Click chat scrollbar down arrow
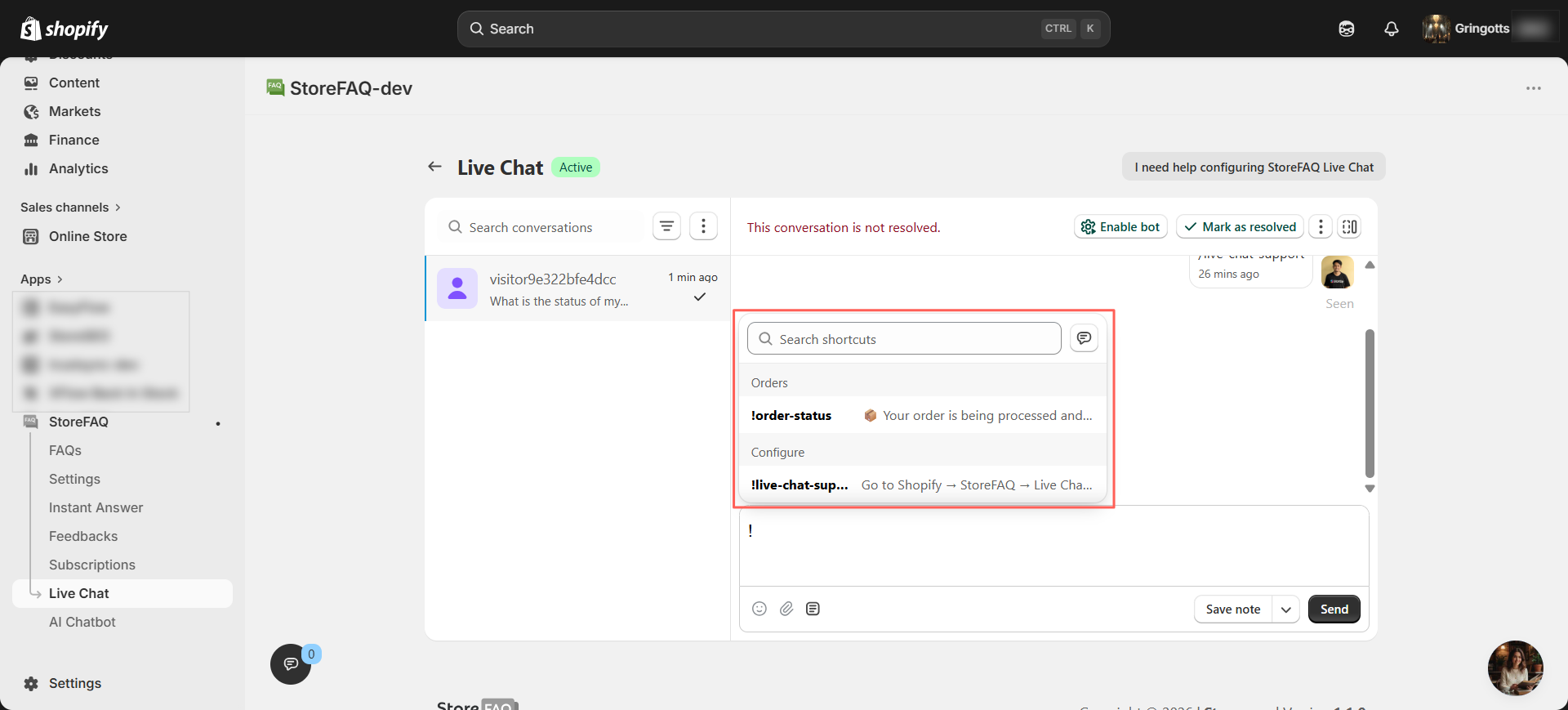The height and width of the screenshot is (710, 1568). click(x=1370, y=488)
